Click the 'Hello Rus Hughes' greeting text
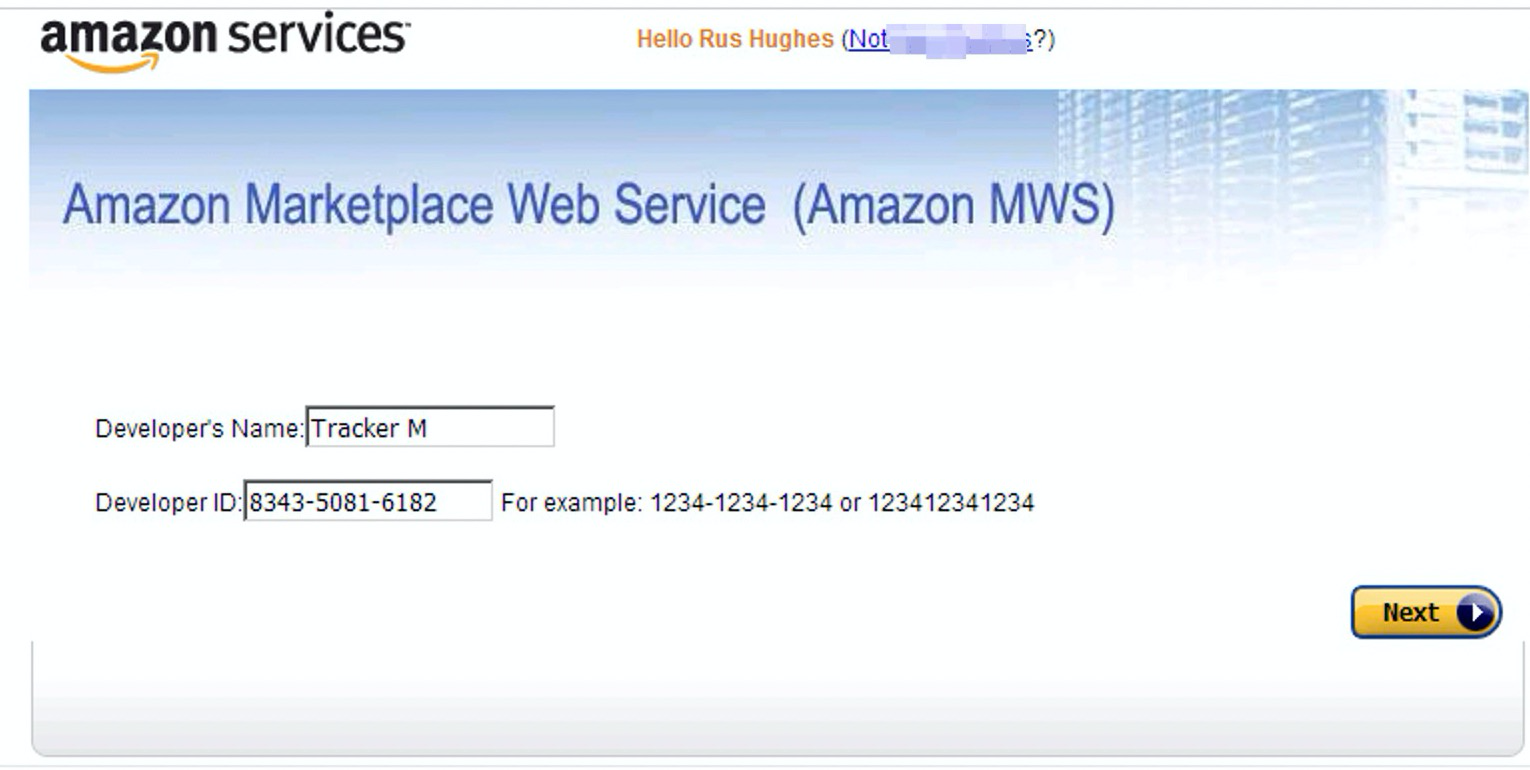This screenshot has width=1530, height=770. [x=735, y=40]
